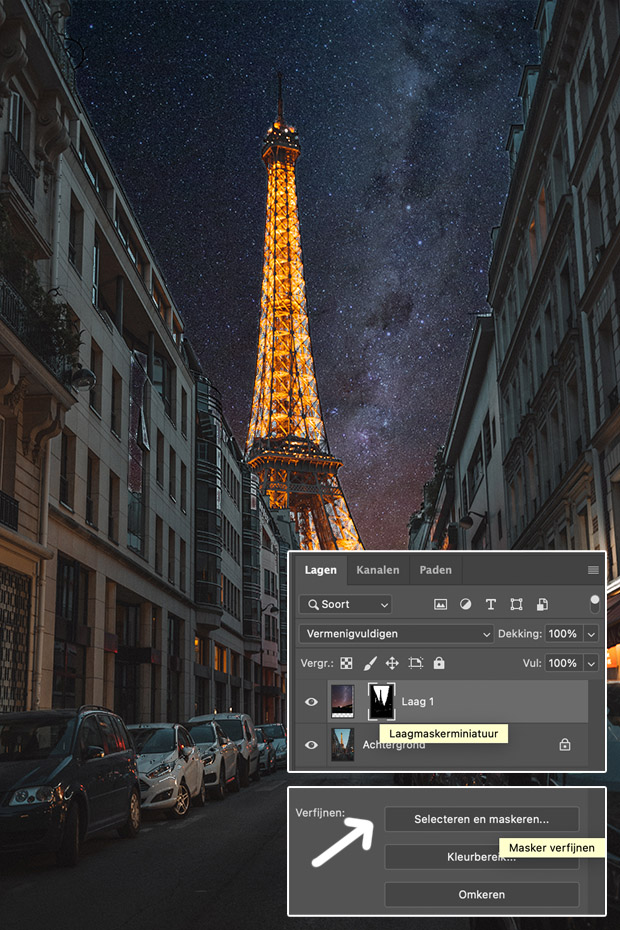
Task: Expand the Dekking opacity dropdown arrow
Action: (x=591, y=634)
